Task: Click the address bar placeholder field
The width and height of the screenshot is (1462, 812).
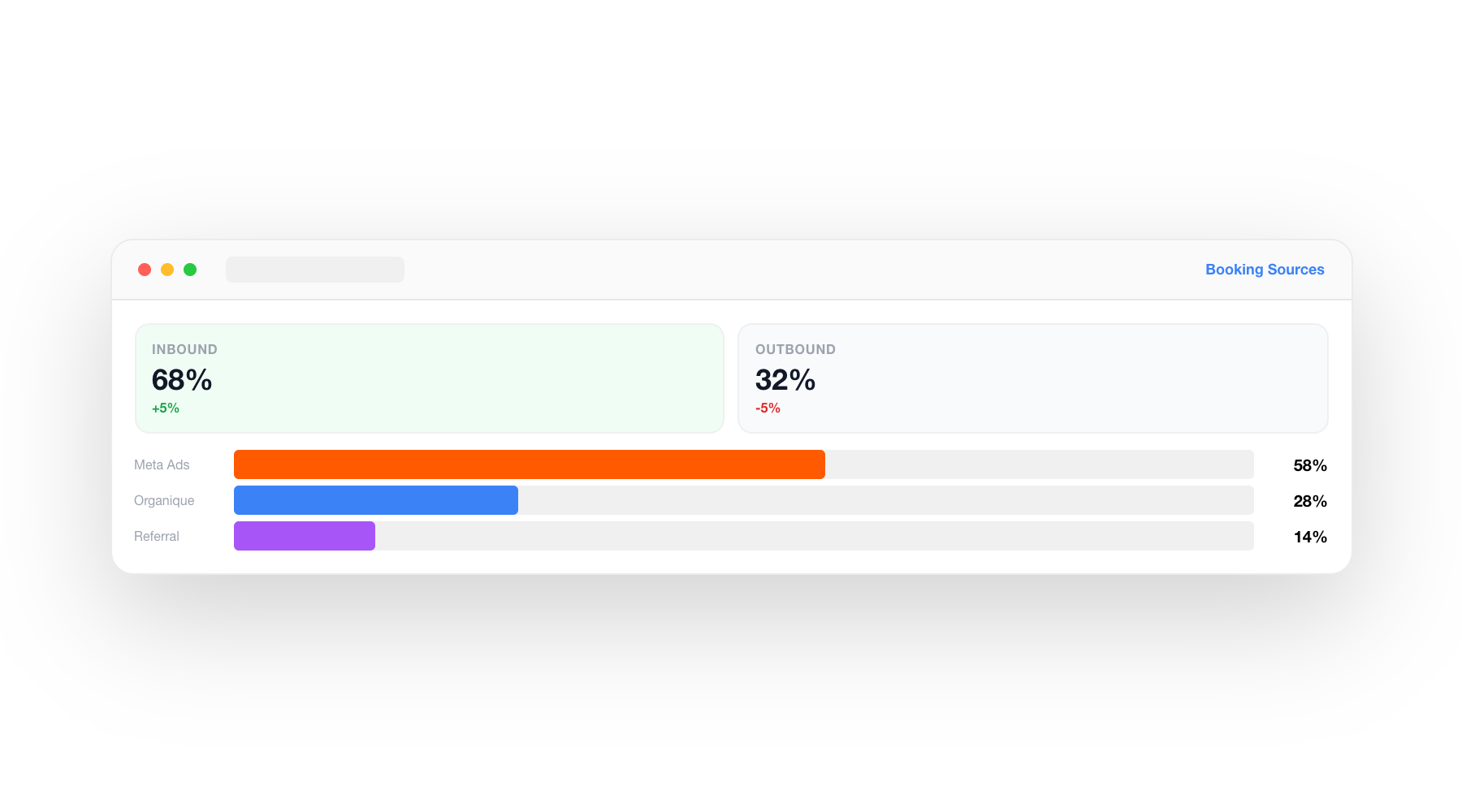Action: (x=315, y=269)
